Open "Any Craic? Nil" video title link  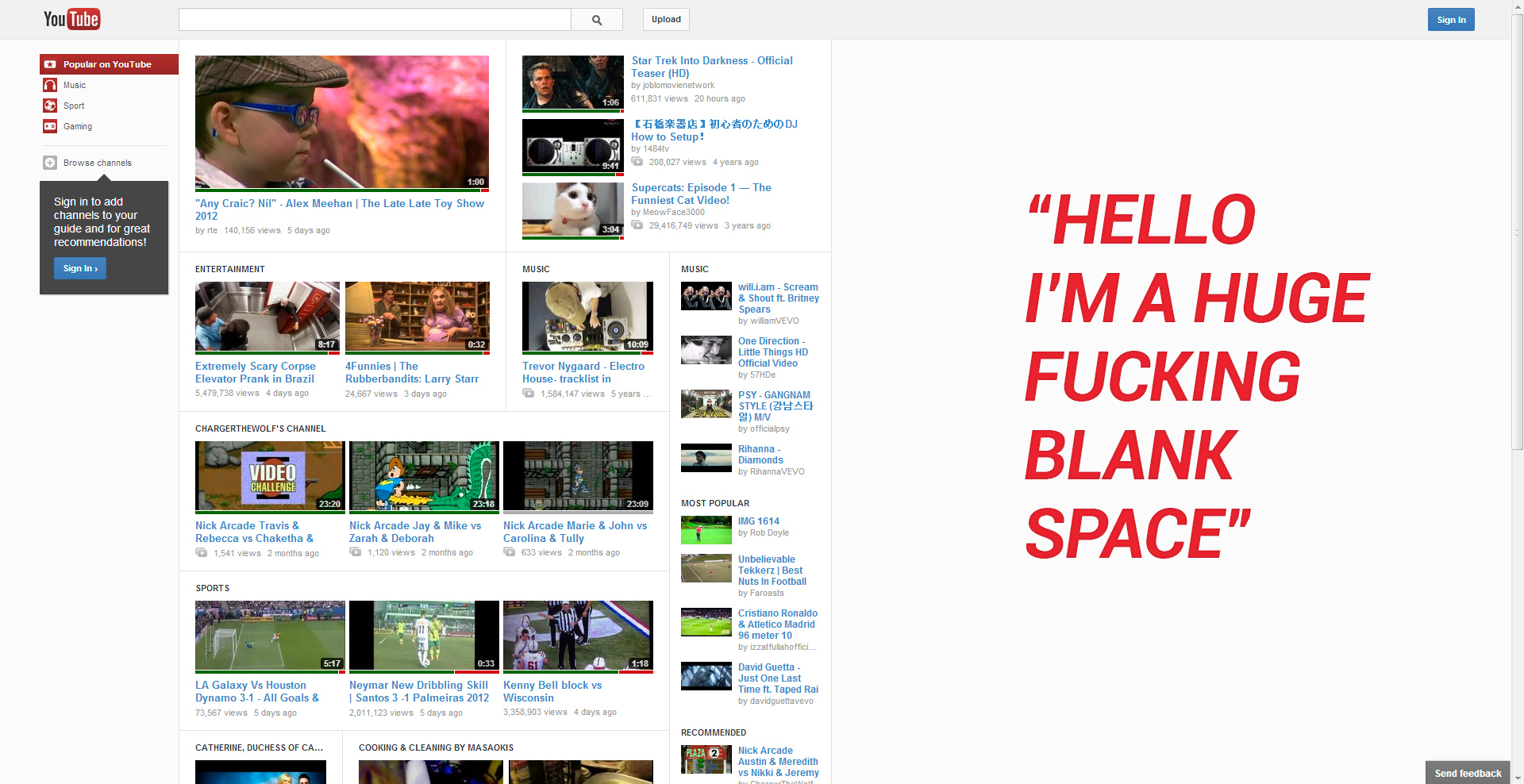[340, 209]
